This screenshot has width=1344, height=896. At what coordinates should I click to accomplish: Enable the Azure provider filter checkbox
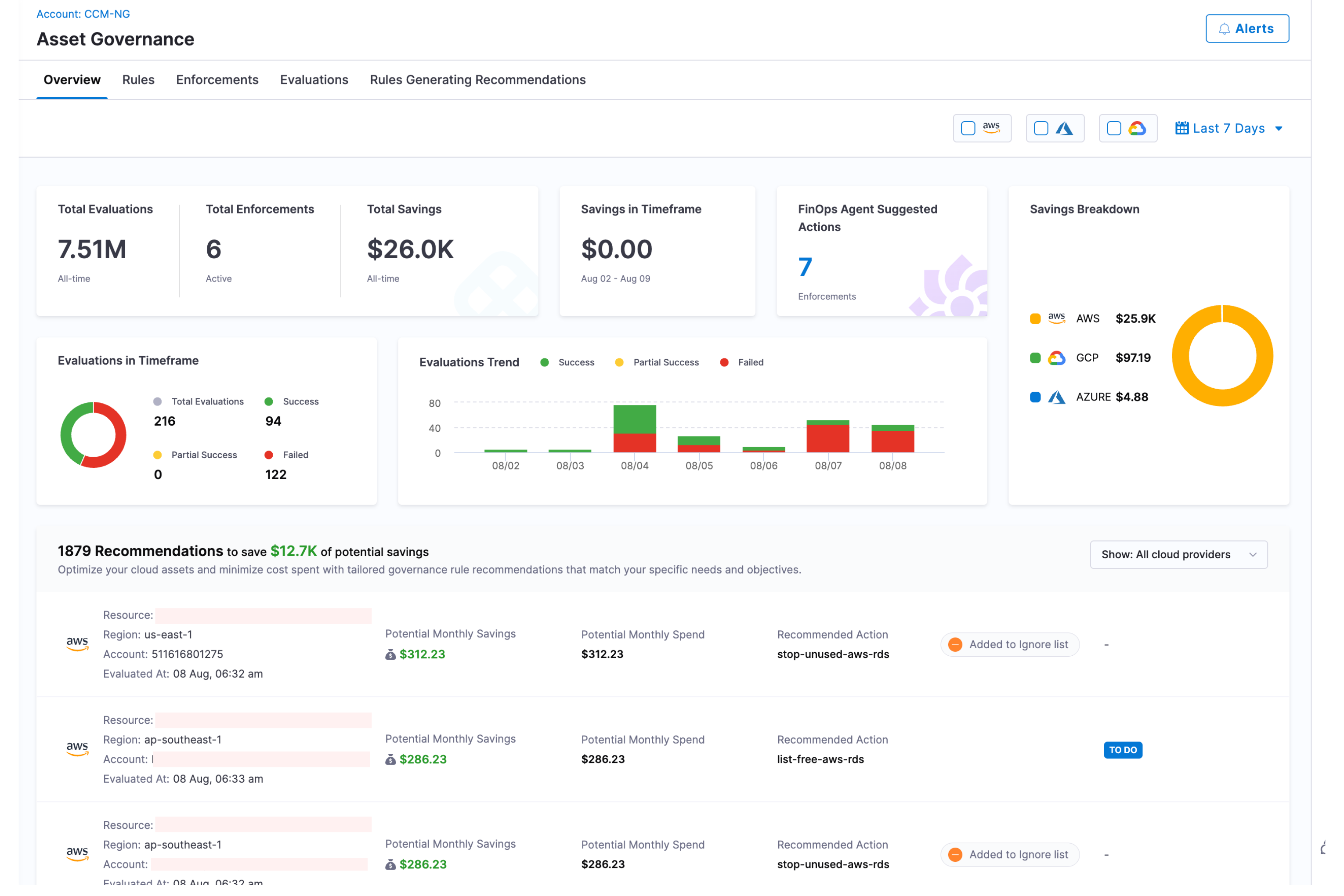click(x=1041, y=129)
